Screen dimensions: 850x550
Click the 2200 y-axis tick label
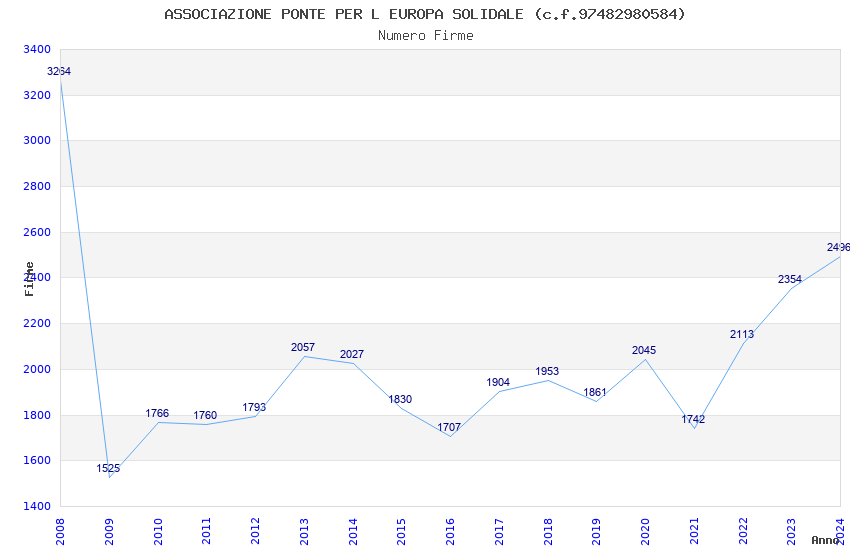pyautogui.click(x=37, y=323)
